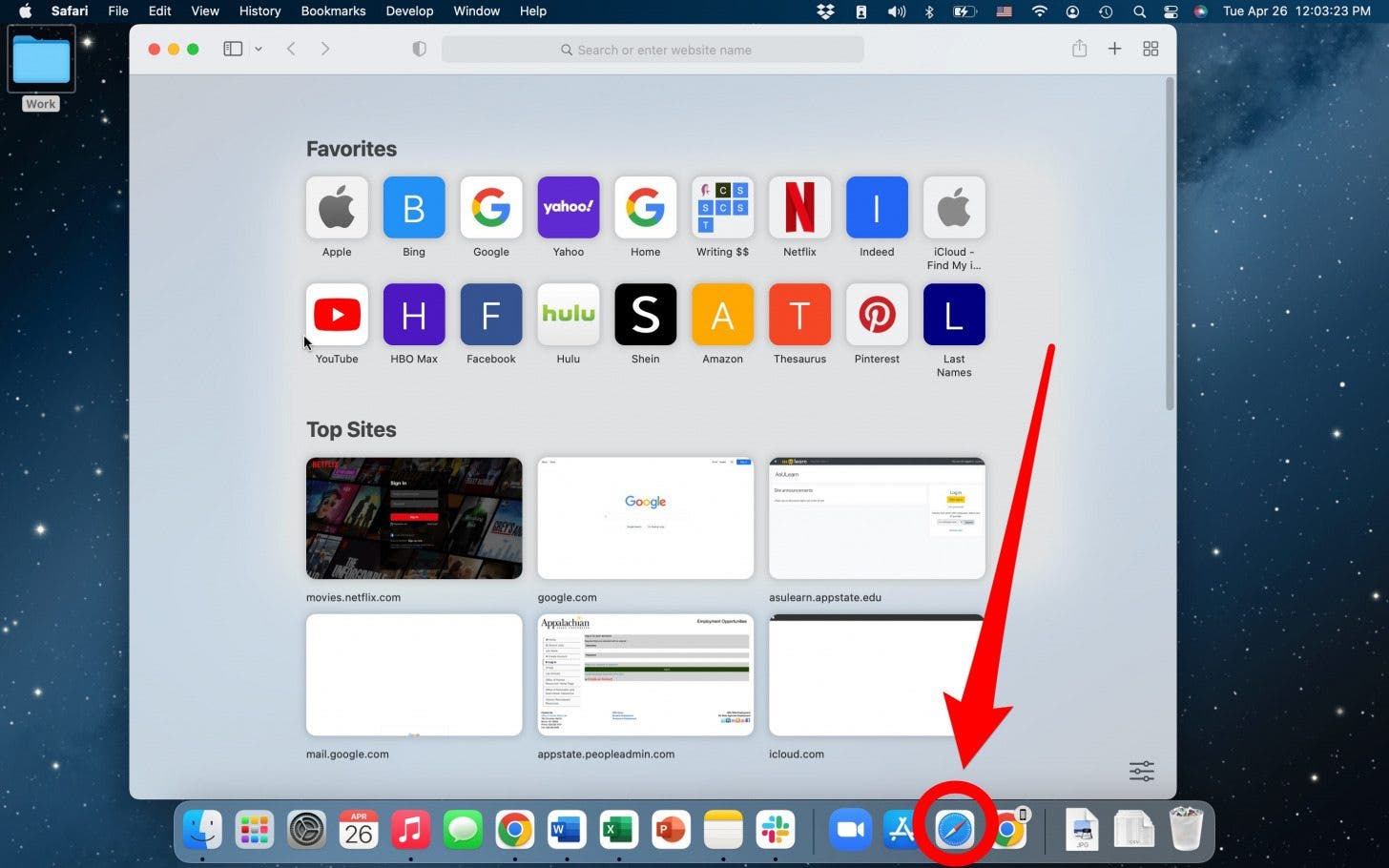The width and height of the screenshot is (1389, 868).
Task: Open Spotlight search in menu bar
Action: [x=1139, y=11]
